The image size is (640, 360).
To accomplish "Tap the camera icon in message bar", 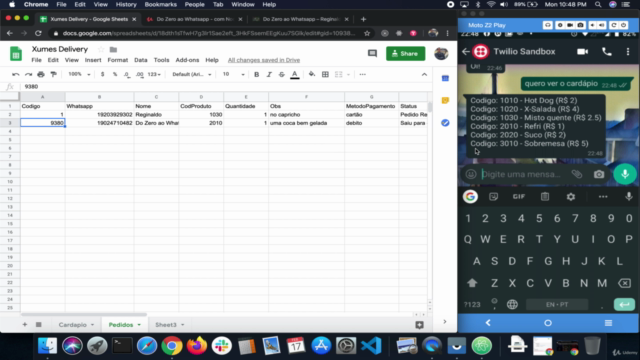I will (599, 174).
